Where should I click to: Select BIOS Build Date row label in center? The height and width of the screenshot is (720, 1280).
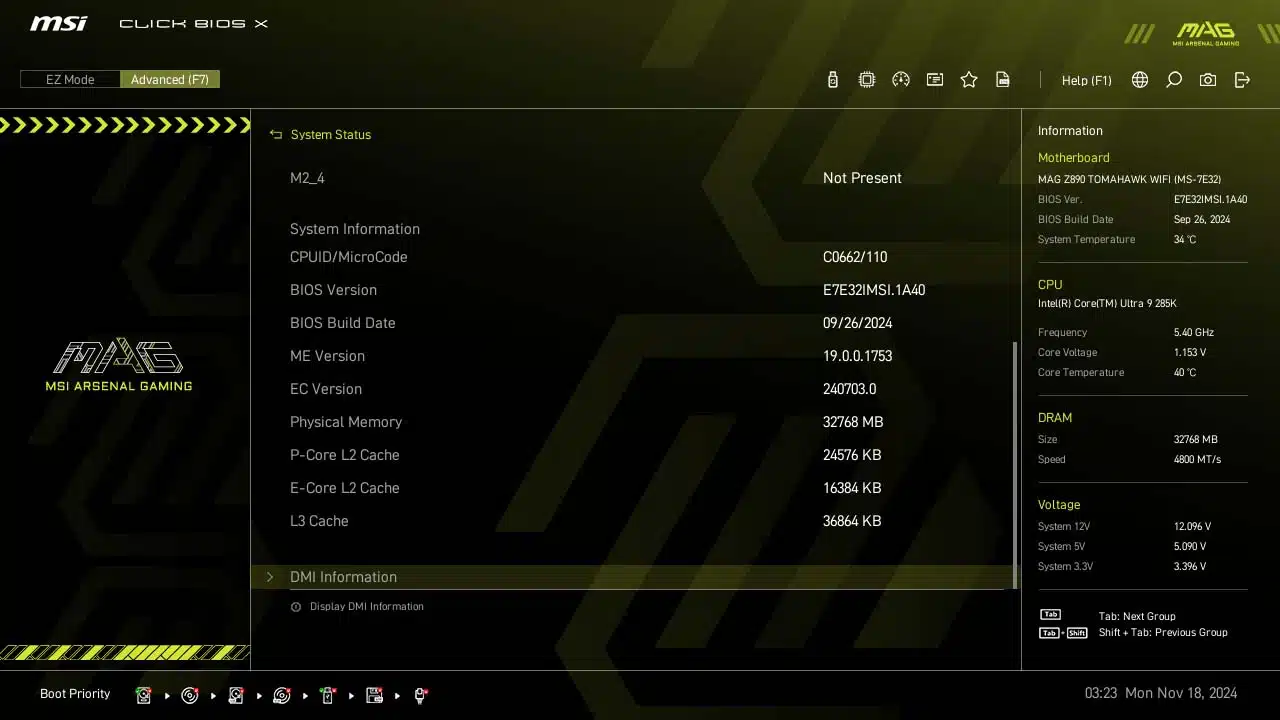[x=343, y=323]
